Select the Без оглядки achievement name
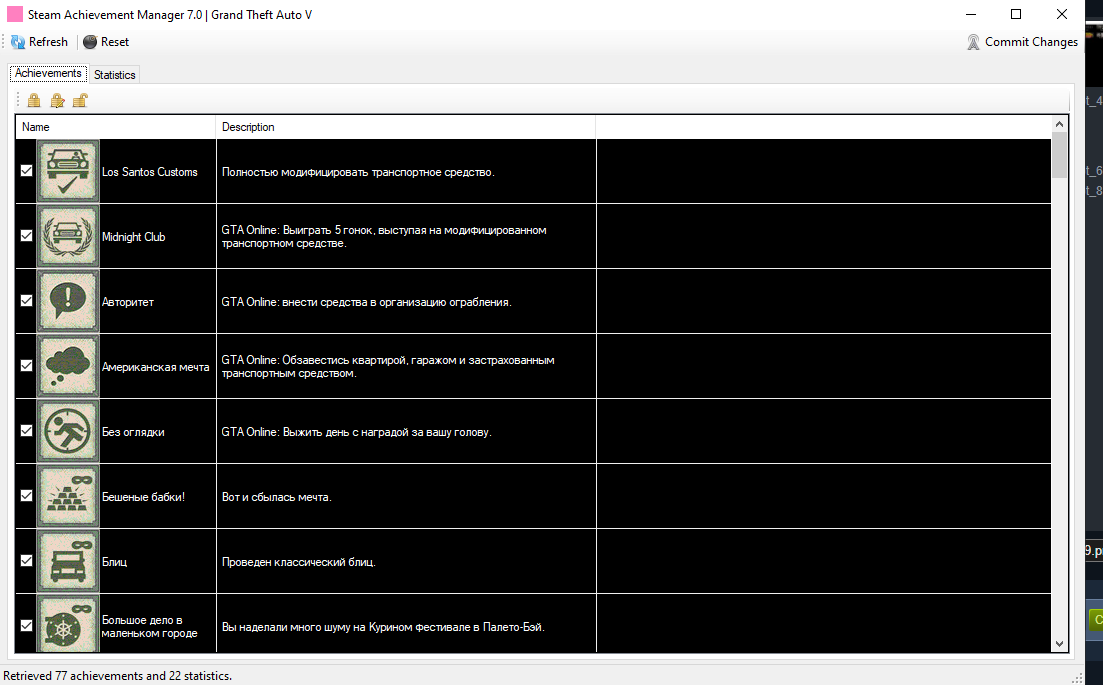Viewport: 1103px width, 685px height. [x=133, y=432]
